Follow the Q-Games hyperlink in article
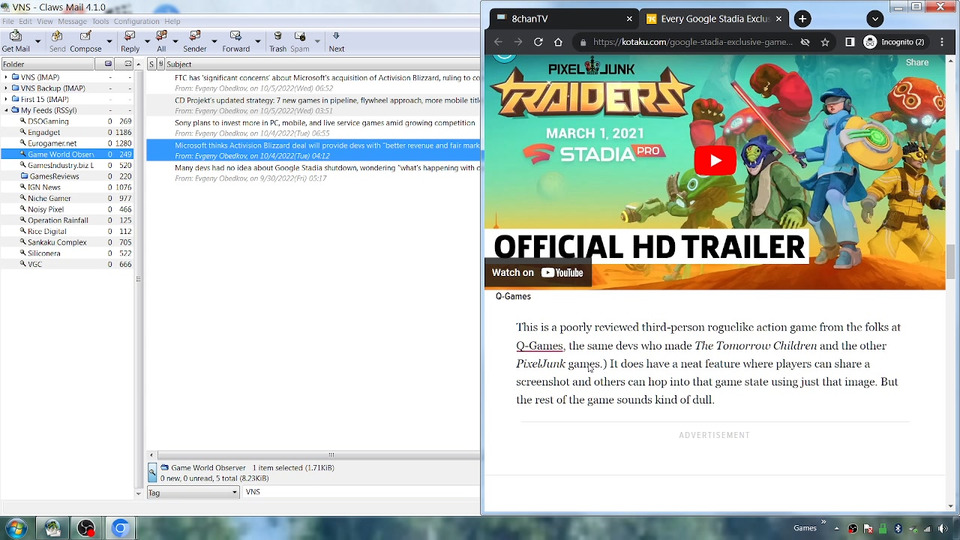 click(539, 346)
